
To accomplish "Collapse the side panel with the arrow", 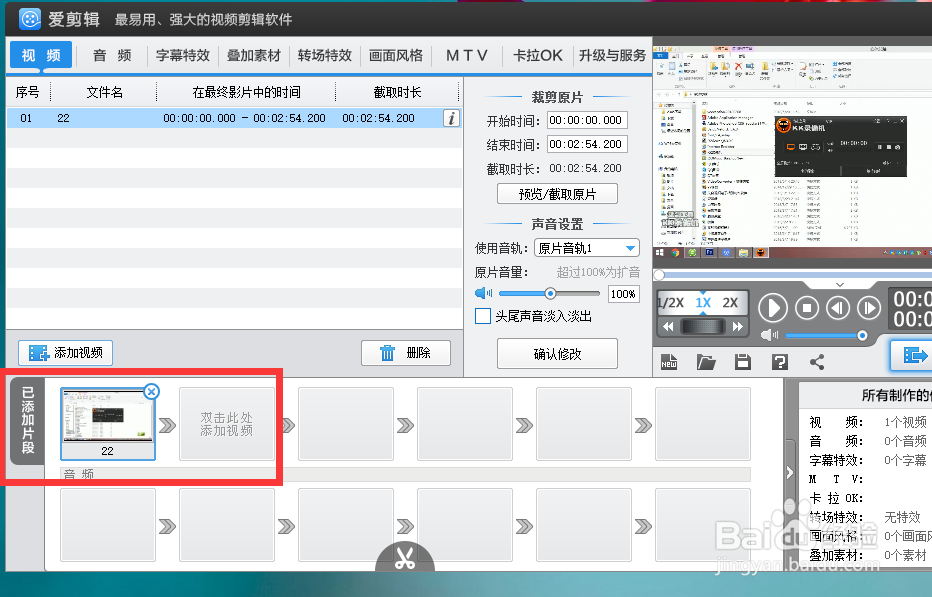I will 789,473.
